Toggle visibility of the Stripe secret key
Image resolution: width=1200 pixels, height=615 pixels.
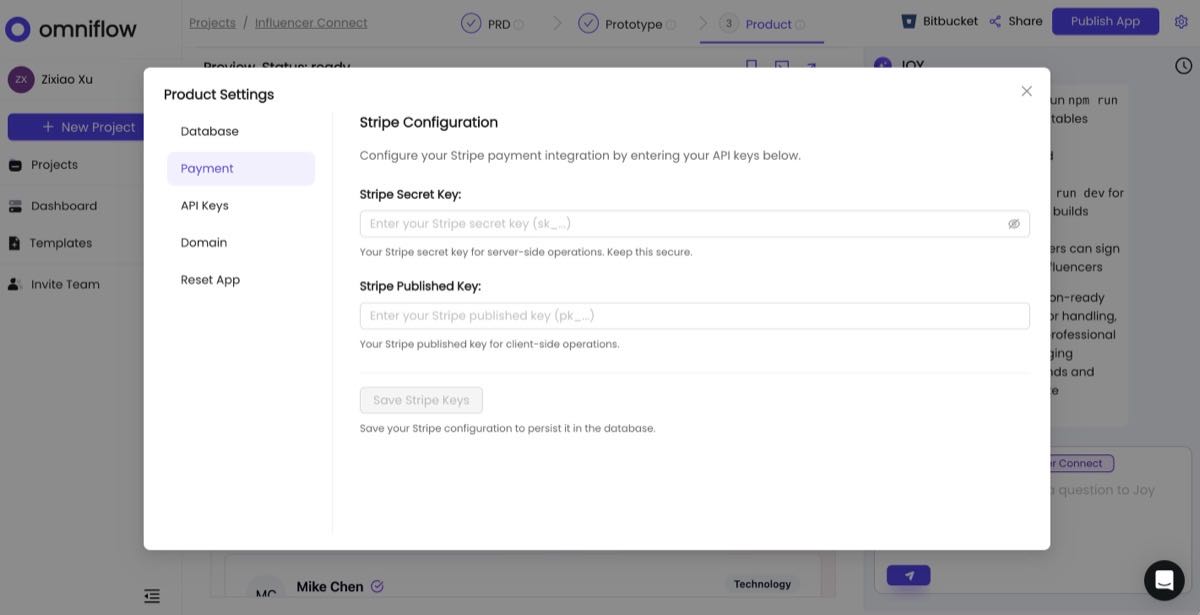(x=1014, y=223)
